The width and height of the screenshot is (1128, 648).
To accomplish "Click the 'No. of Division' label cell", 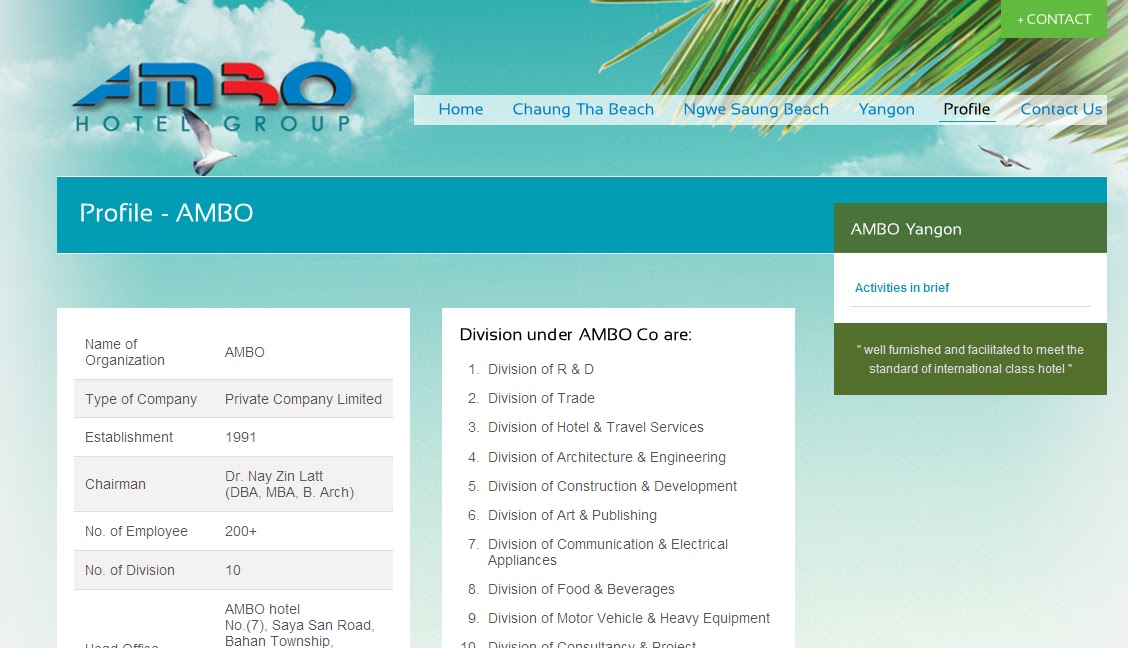I will [x=129, y=570].
